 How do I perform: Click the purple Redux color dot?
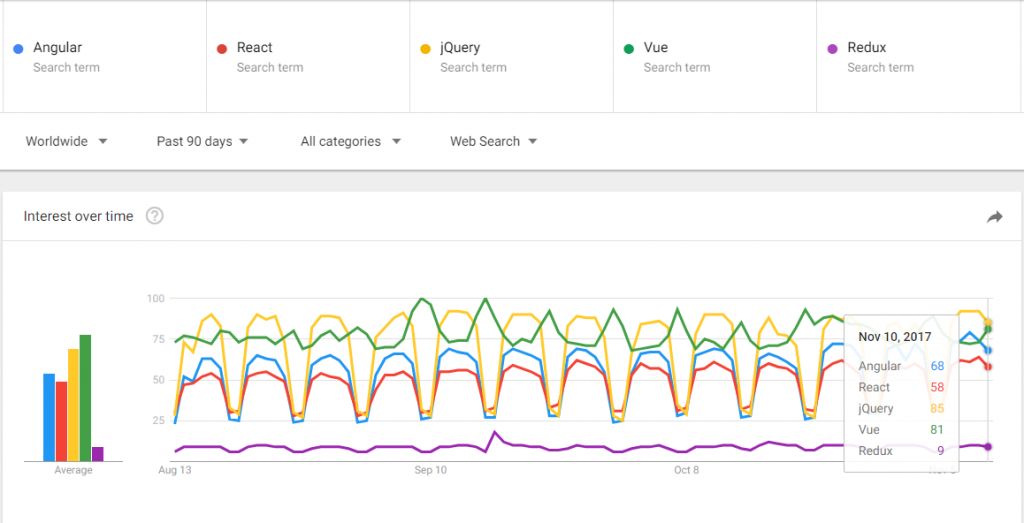[x=832, y=49]
